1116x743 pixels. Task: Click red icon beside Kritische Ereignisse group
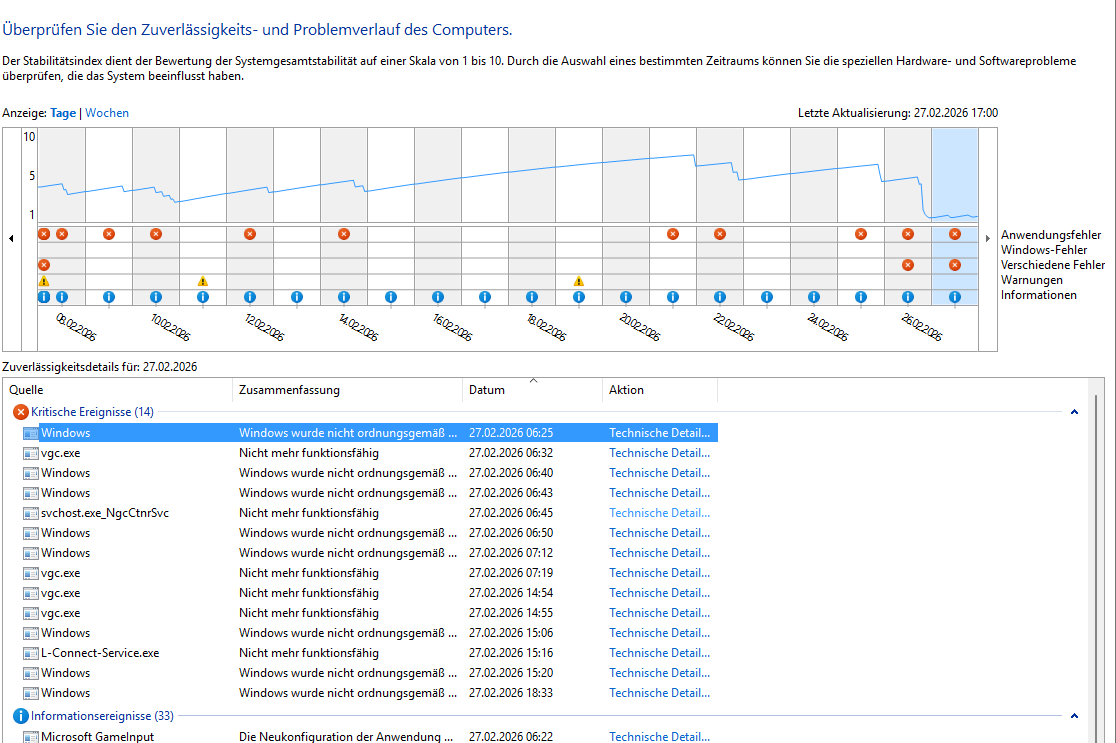pos(21,412)
